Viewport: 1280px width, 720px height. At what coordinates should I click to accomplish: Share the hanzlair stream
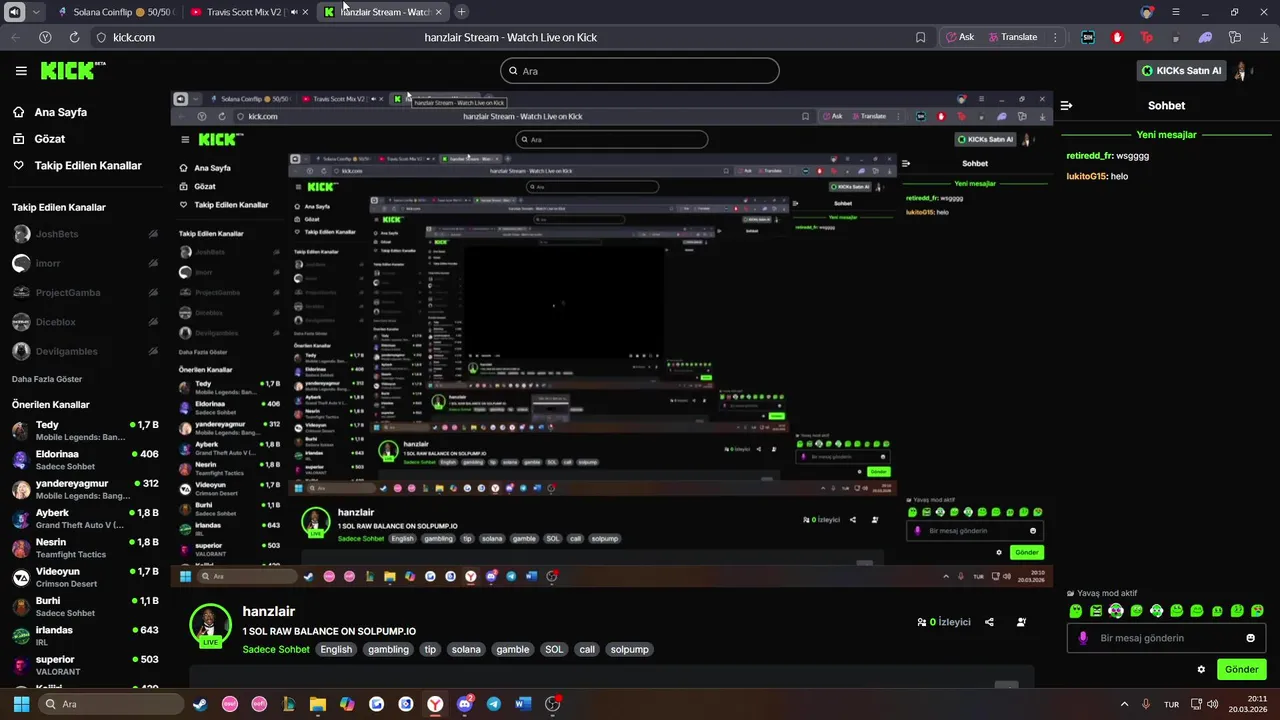[x=989, y=622]
